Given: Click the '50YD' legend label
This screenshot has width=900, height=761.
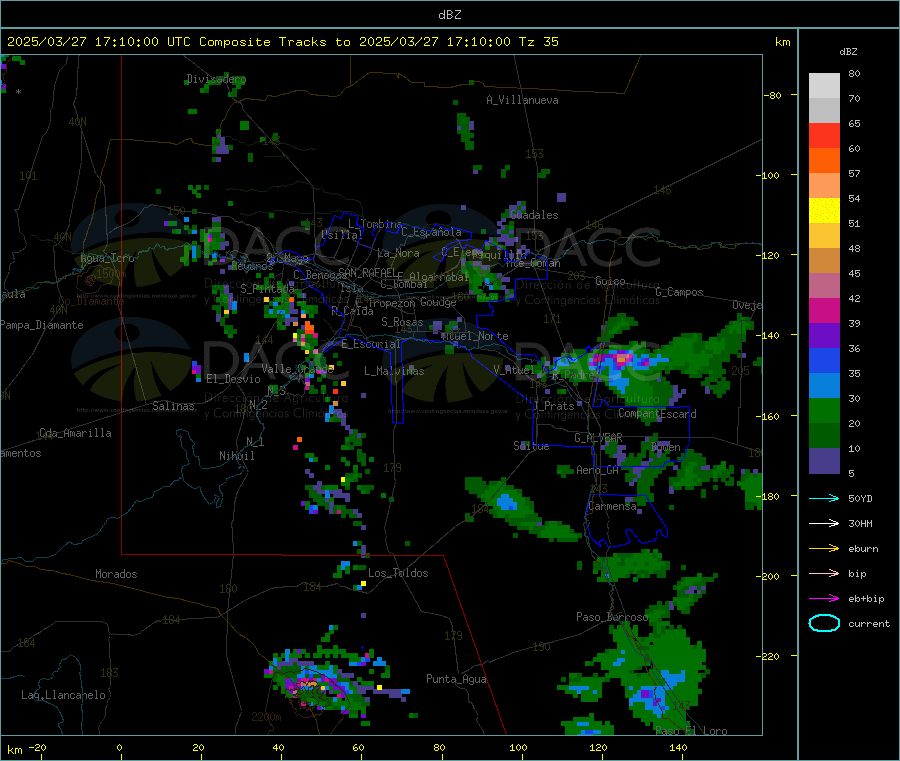Looking at the screenshot, I should (x=860, y=498).
